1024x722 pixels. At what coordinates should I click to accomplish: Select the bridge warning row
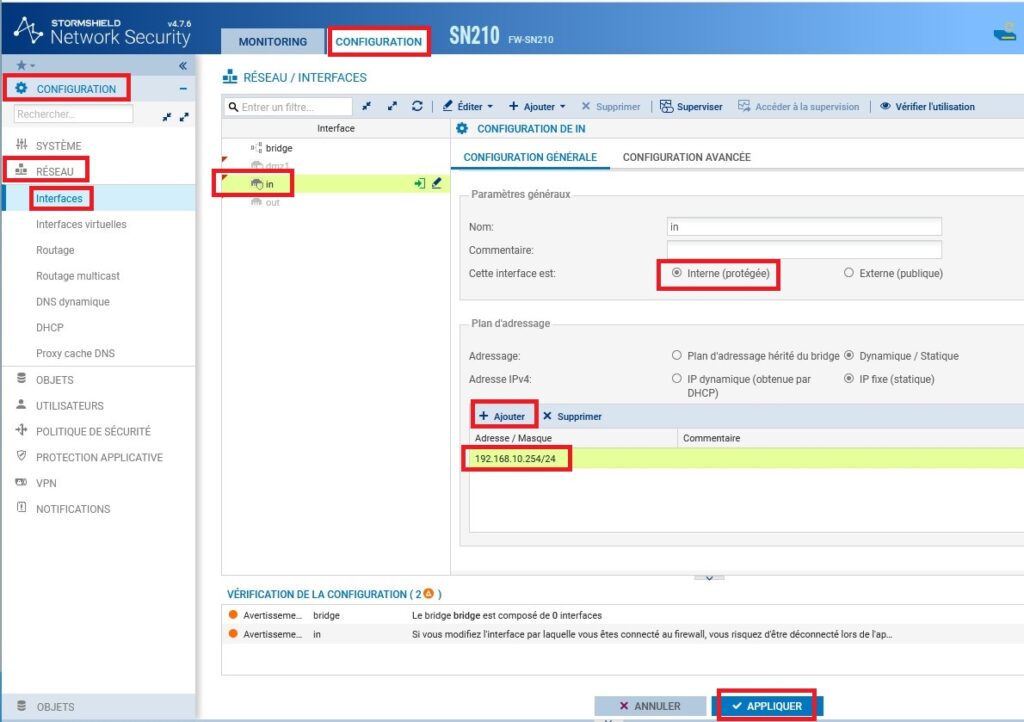(622, 615)
